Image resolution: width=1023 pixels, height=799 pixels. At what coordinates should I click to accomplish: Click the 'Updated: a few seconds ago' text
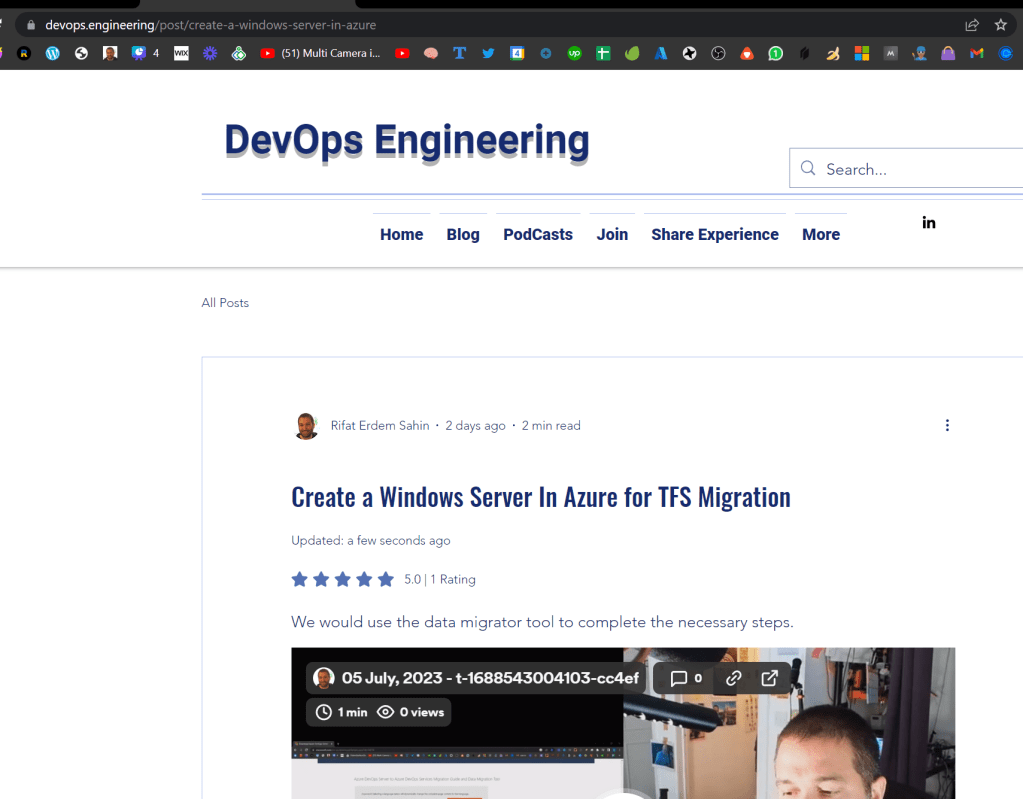point(371,541)
